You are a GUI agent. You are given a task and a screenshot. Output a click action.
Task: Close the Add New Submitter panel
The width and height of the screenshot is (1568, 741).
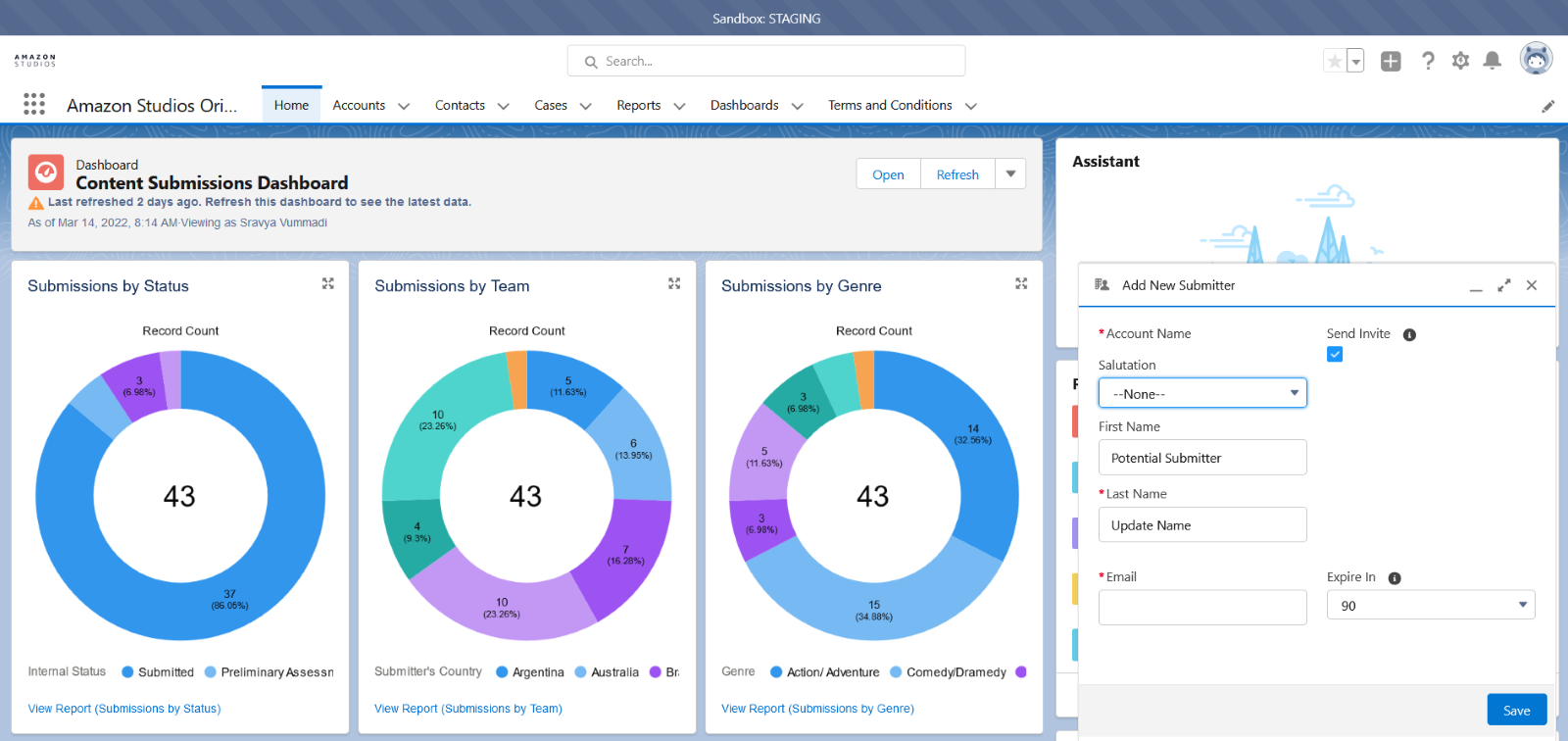click(x=1532, y=285)
